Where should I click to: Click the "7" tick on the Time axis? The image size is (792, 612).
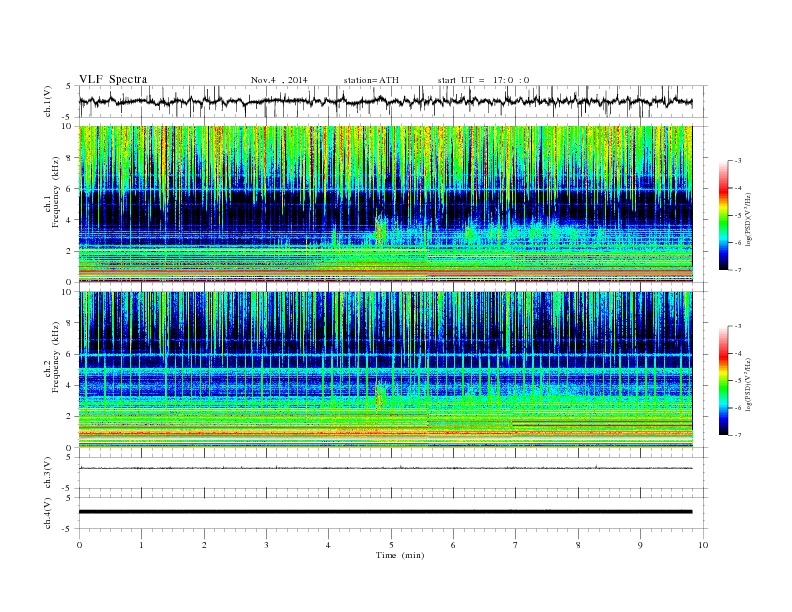(515, 545)
